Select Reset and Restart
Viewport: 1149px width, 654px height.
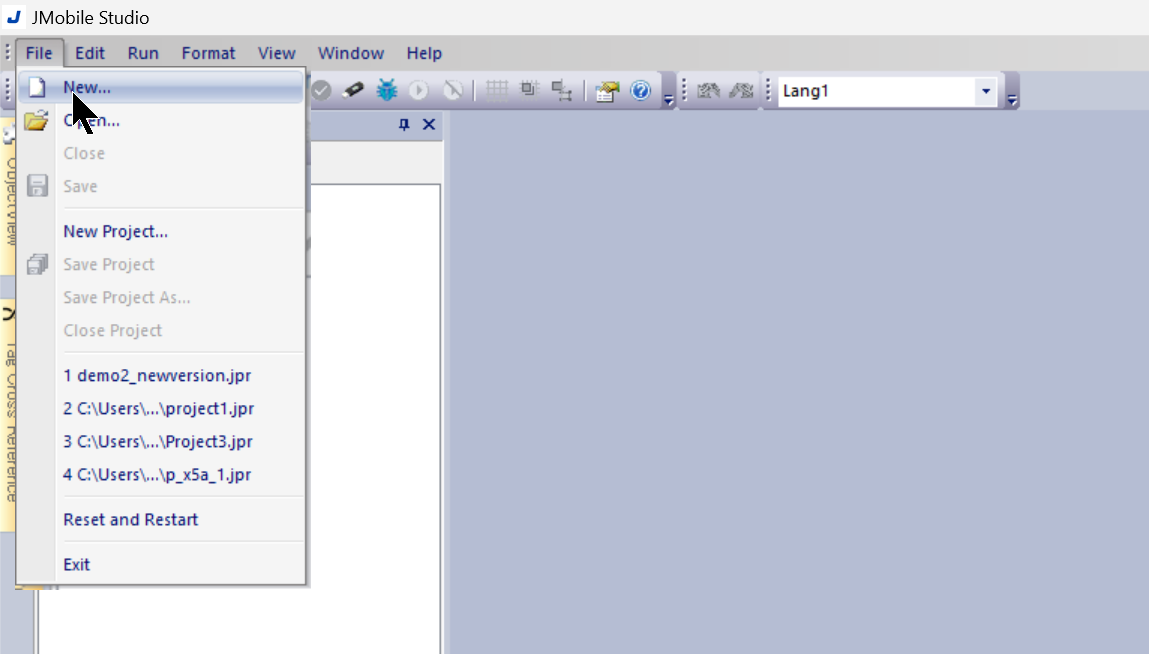[161, 519]
